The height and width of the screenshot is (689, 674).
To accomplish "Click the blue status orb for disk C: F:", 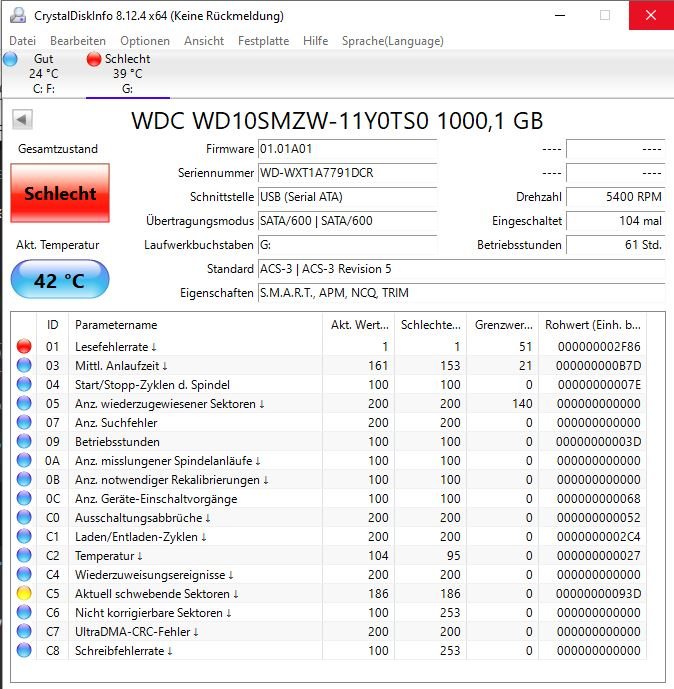I will coord(10,59).
